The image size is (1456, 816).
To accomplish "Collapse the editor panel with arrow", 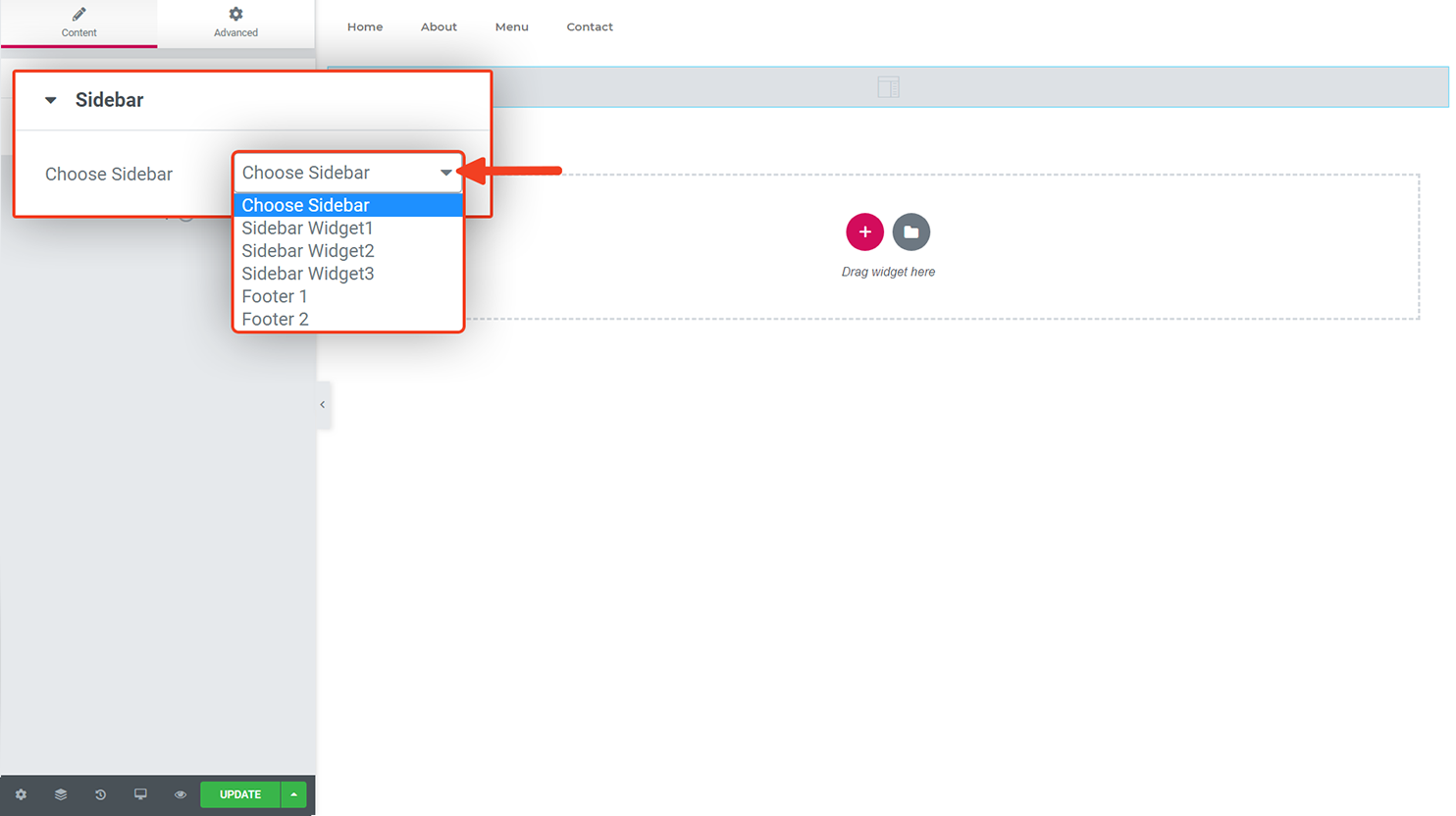I will (x=323, y=404).
